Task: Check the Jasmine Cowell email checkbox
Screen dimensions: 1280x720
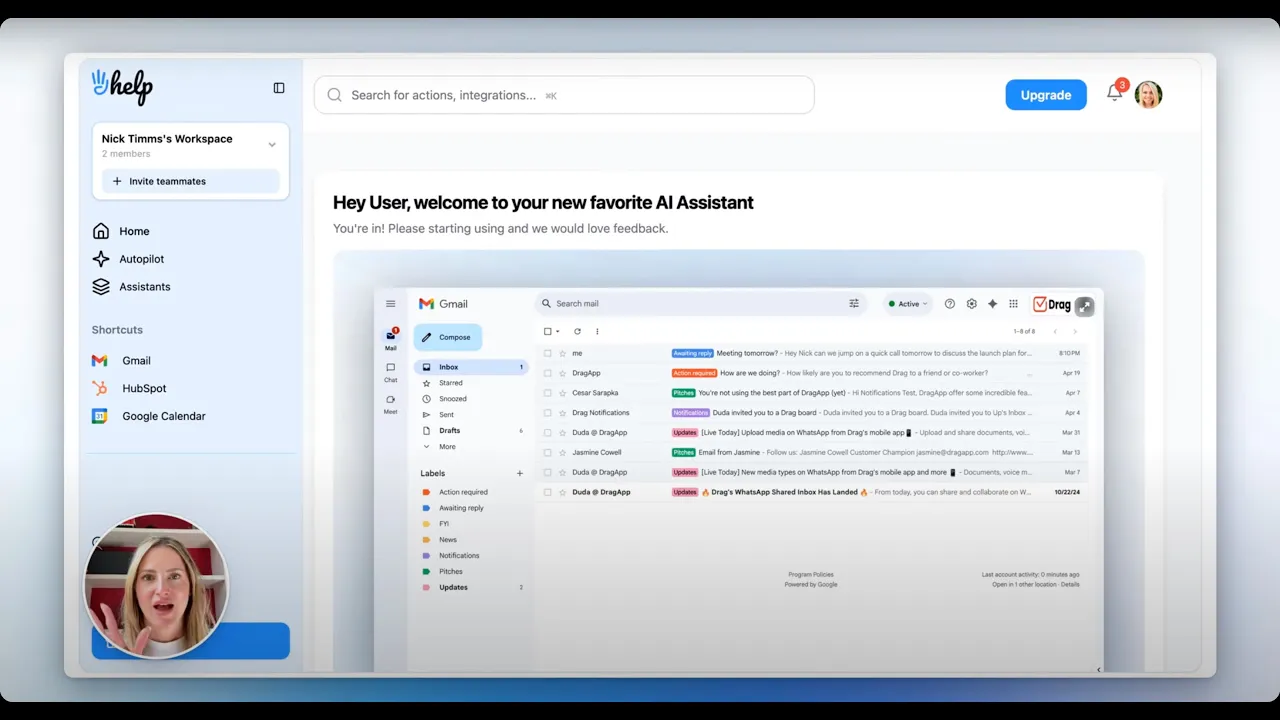Action: (547, 452)
